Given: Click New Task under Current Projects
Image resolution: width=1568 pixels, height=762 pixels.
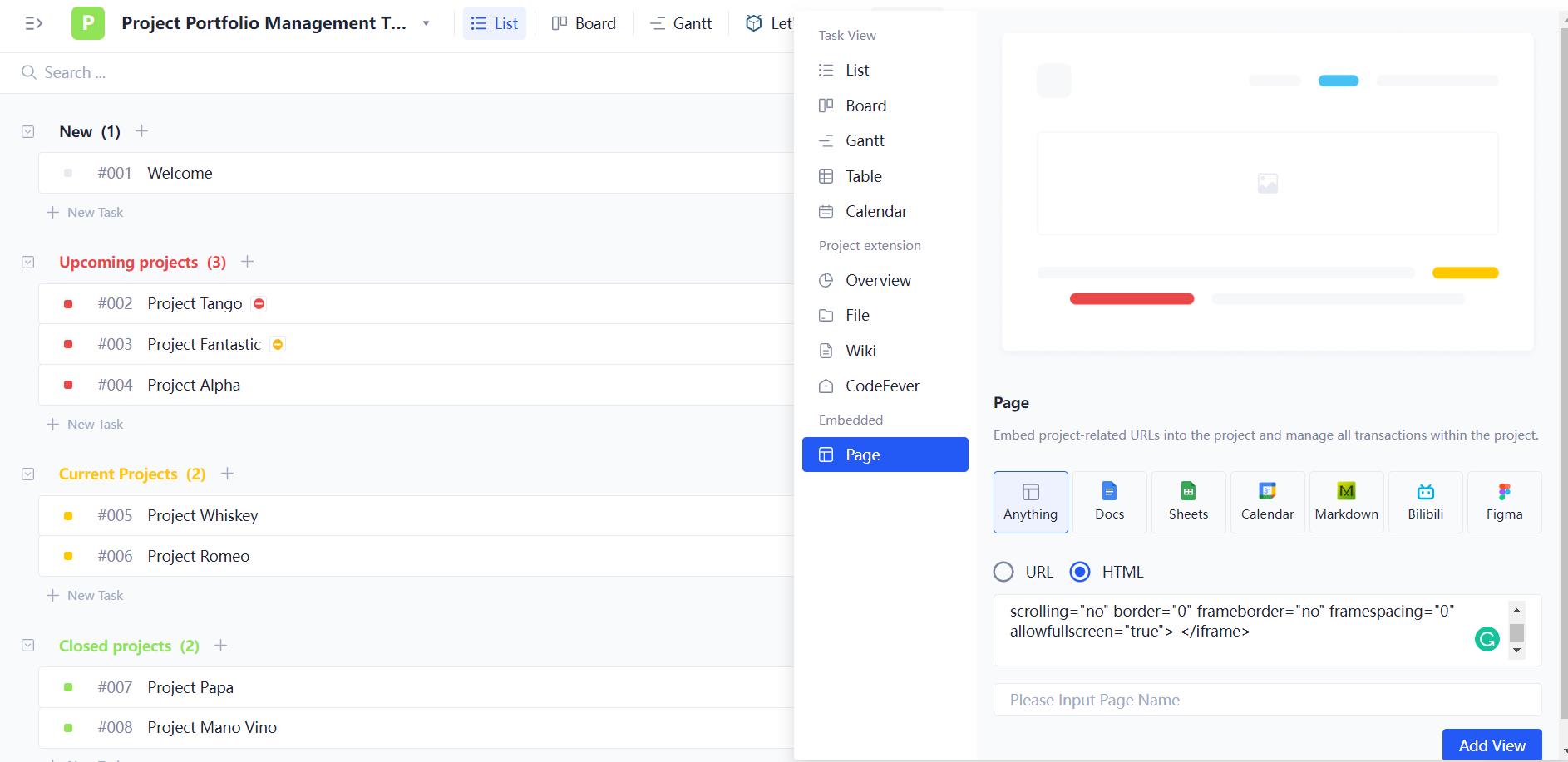Looking at the screenshot, I should pos(85,595).
